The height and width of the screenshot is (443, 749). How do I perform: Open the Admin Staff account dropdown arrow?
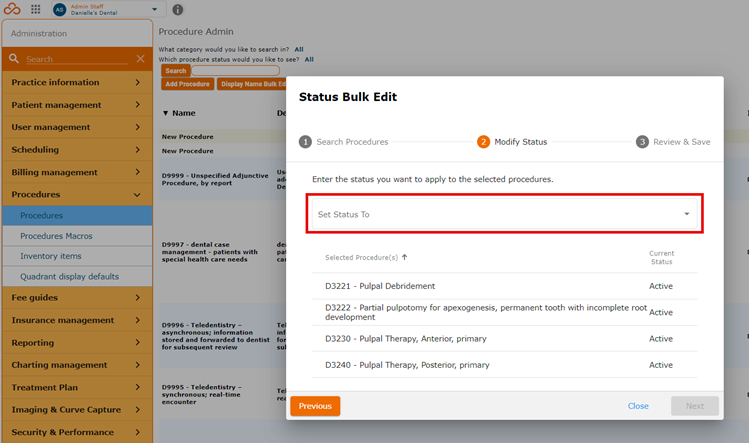pos(154,9)
